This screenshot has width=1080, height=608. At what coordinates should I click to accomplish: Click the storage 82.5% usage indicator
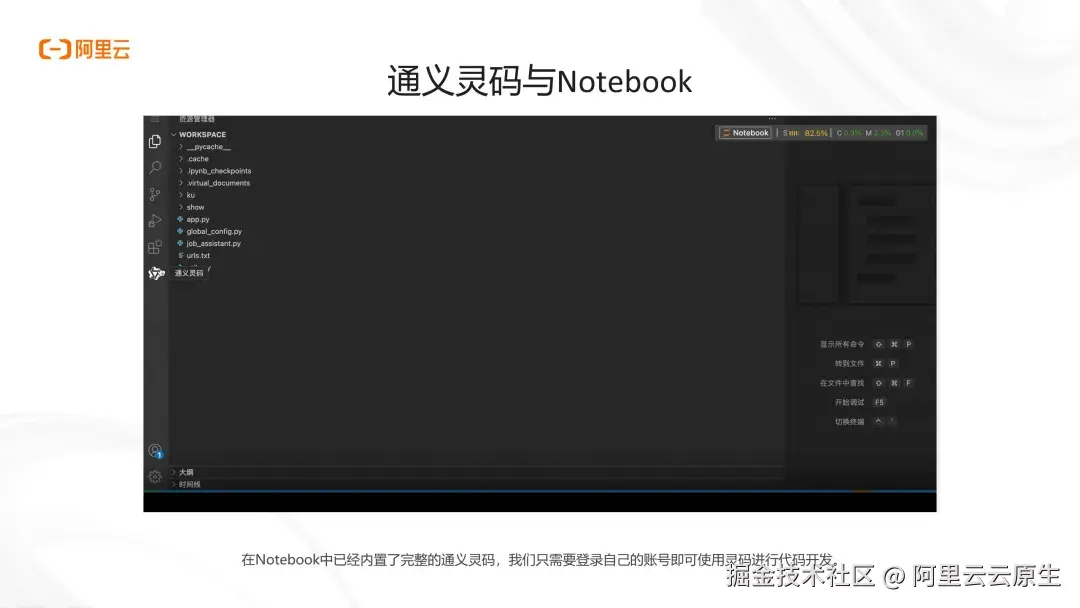click(804, 133)
